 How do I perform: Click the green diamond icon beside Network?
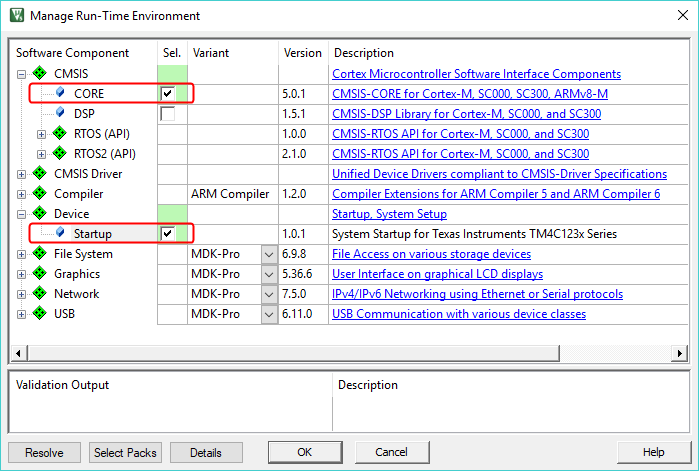tap(39, 294)
